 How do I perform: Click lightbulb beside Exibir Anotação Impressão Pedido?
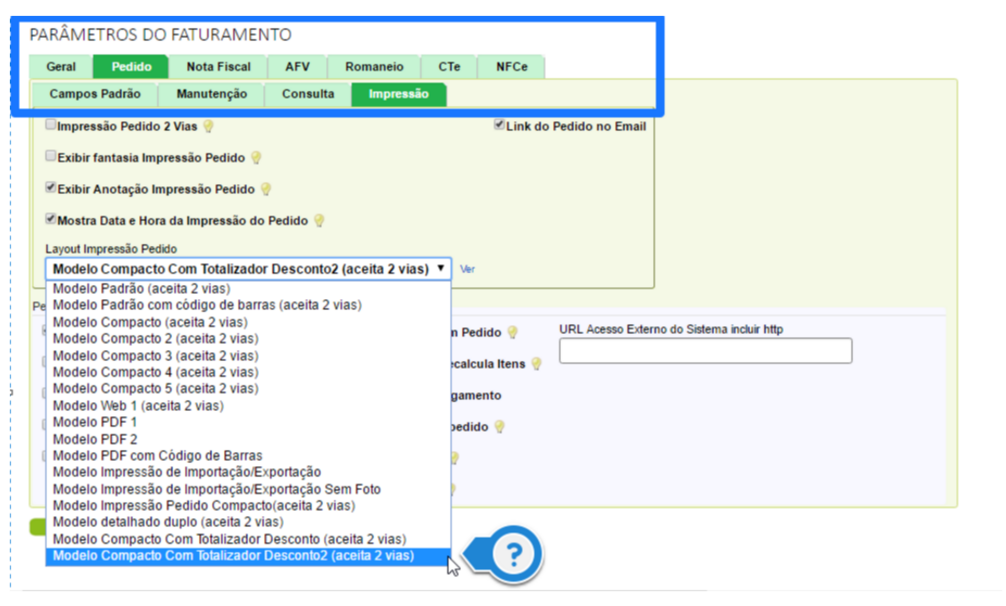point(265,189)
